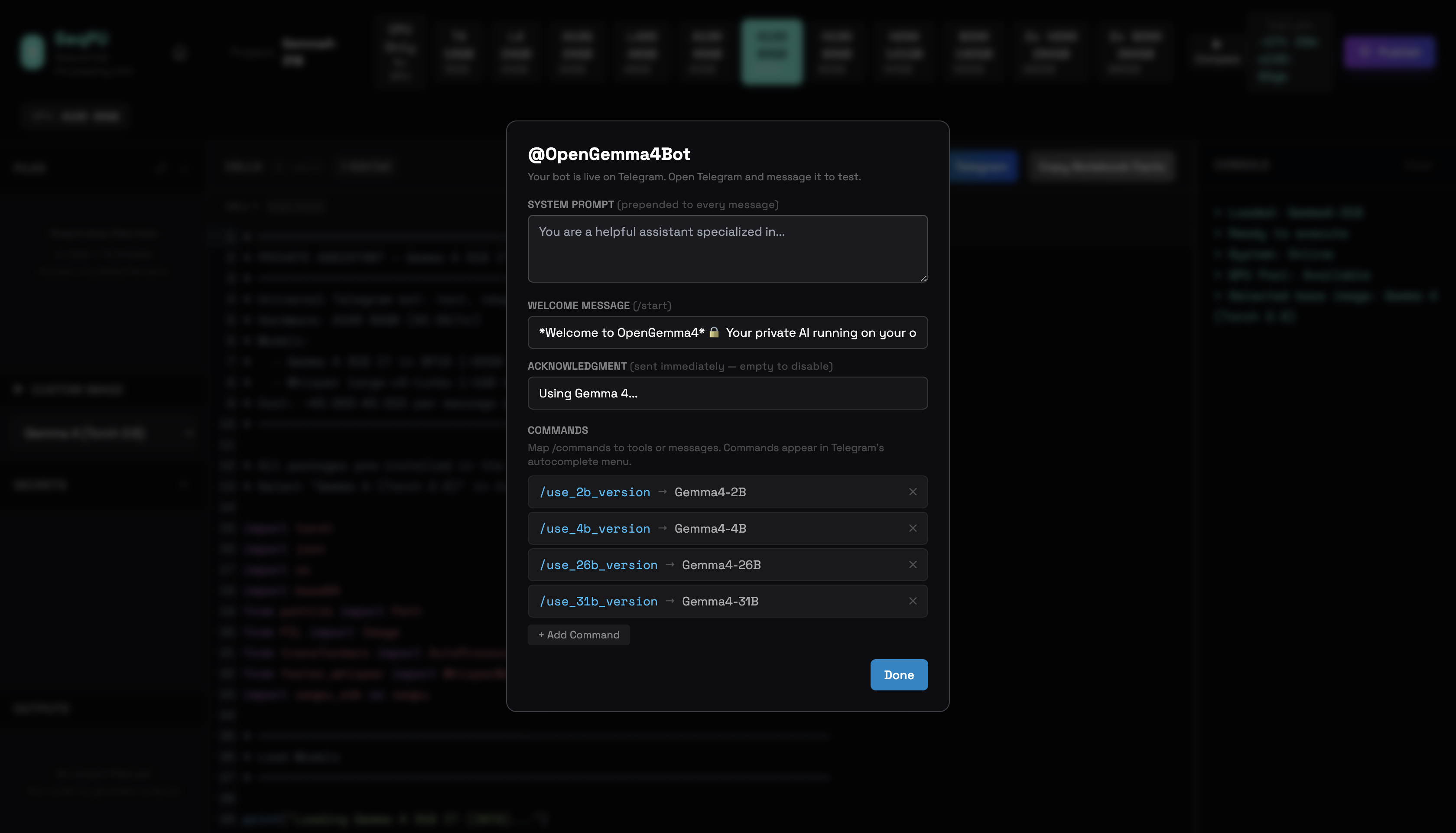1456x833 pixels.
Task: Edit the Welcome Message field
Action: (728, 333)
